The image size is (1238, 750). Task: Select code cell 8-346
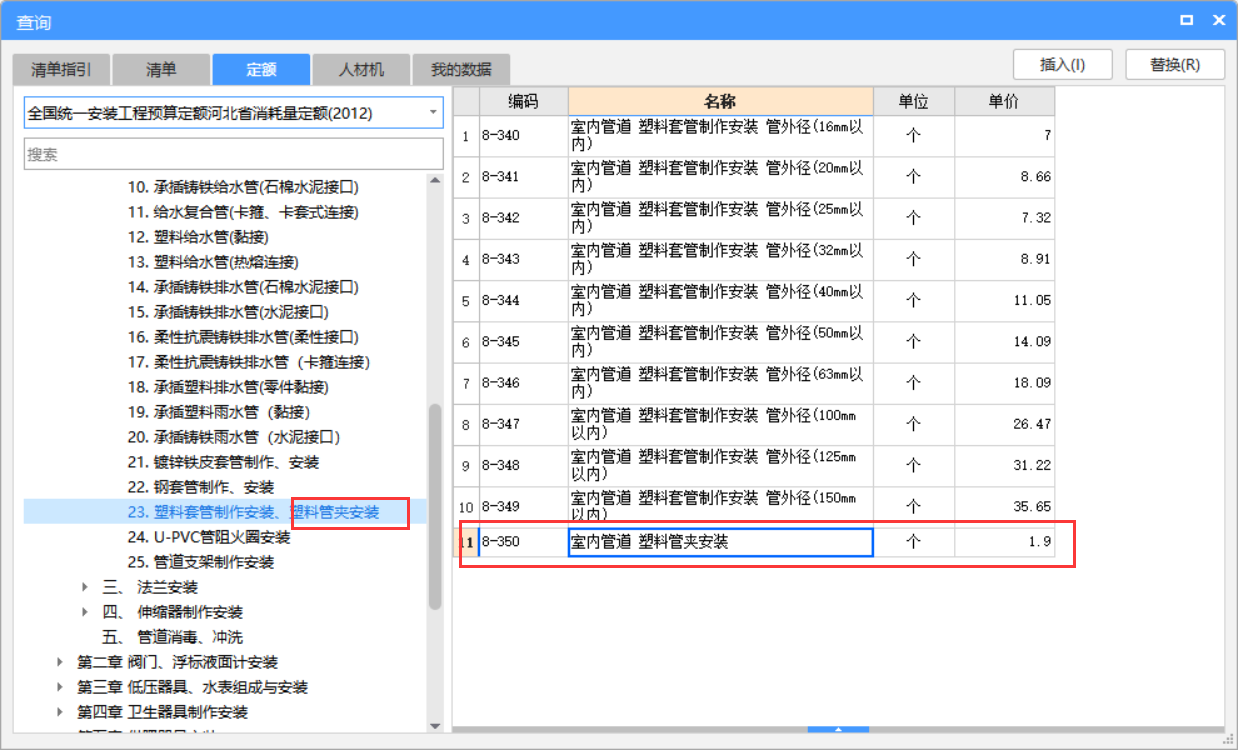pos(523,383)
